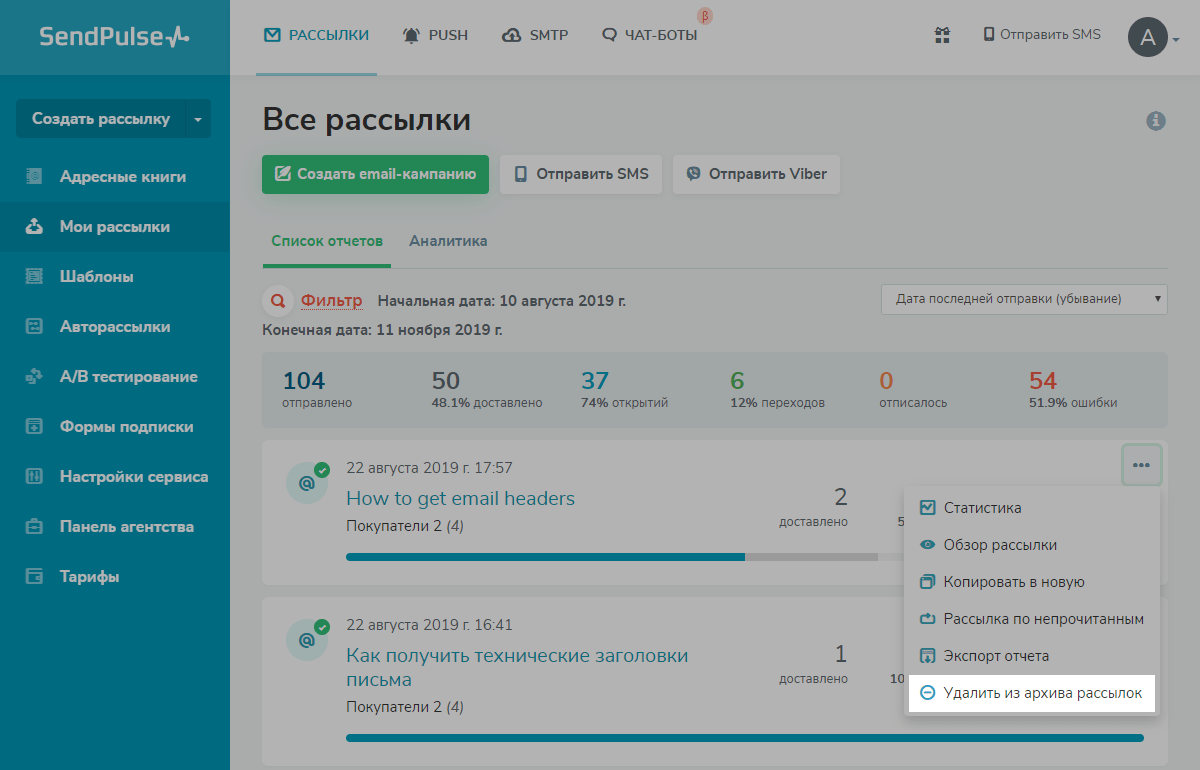
Task: Click the Создать рассылку sidebar button
Action: pos(101,119)
